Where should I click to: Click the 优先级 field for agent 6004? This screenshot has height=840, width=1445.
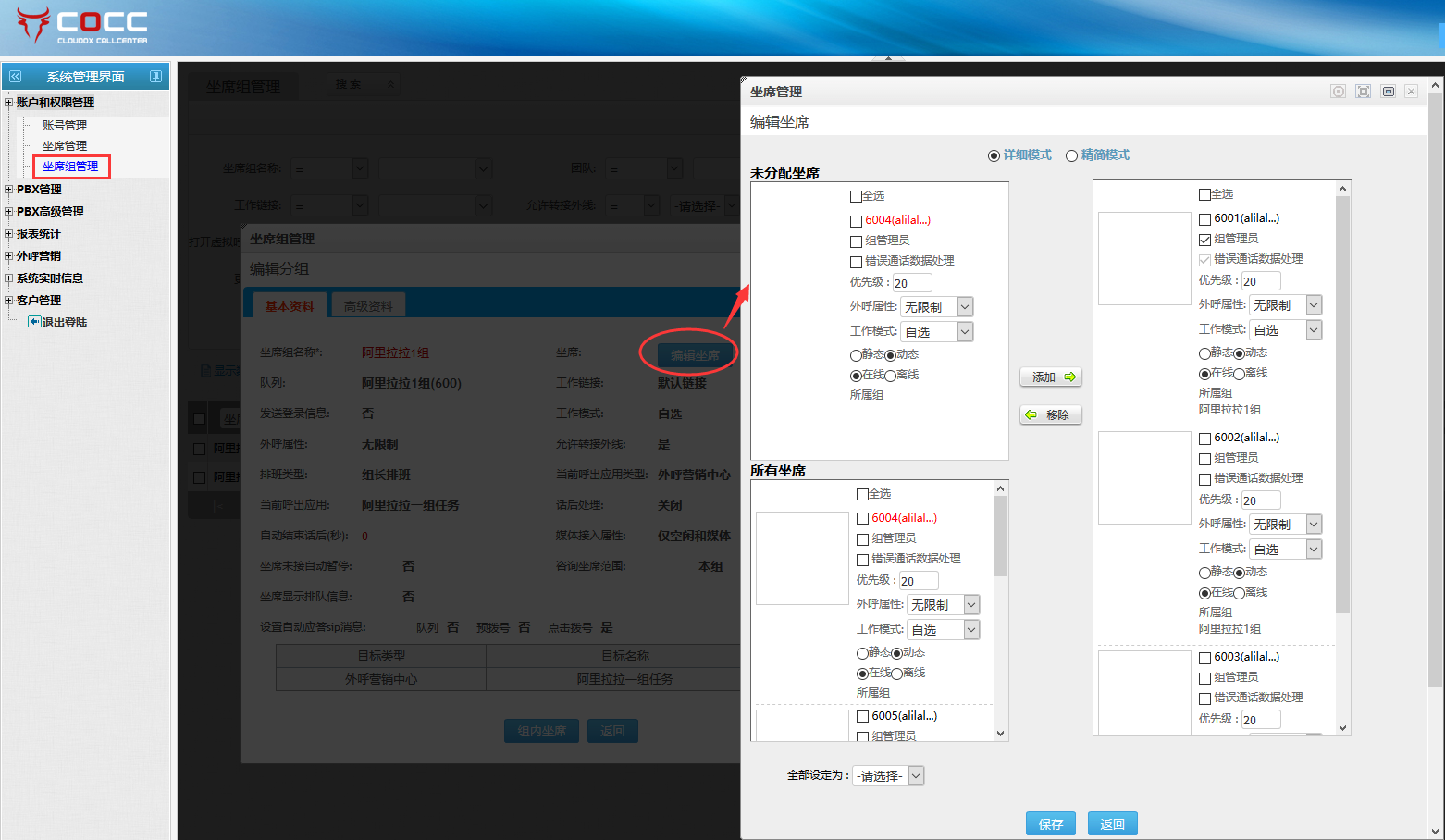pos(911,283)
